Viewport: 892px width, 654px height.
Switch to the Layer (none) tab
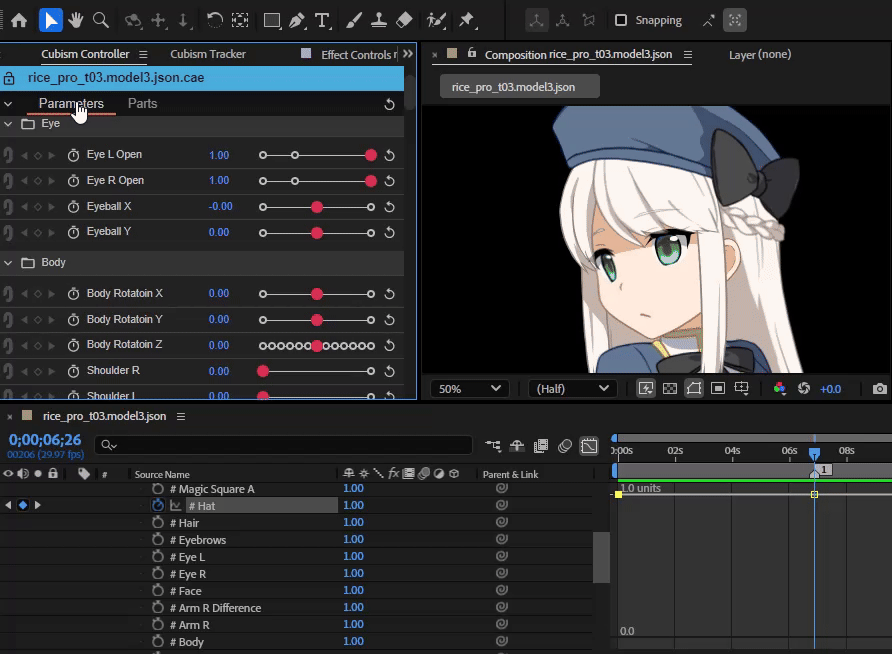tap(760, 55)
